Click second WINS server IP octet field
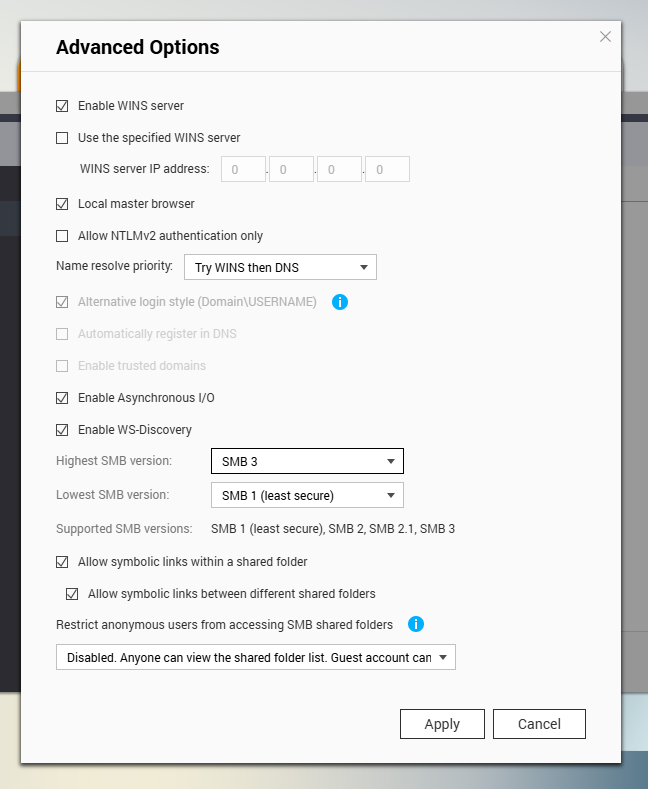Viewport: 648px width, 789px height. point(291,170)
